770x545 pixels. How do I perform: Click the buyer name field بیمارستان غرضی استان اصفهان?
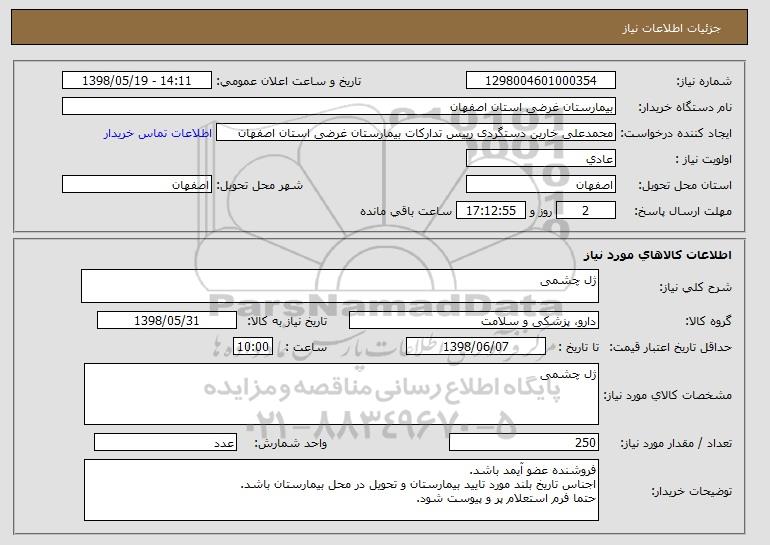tap(339, 107)
